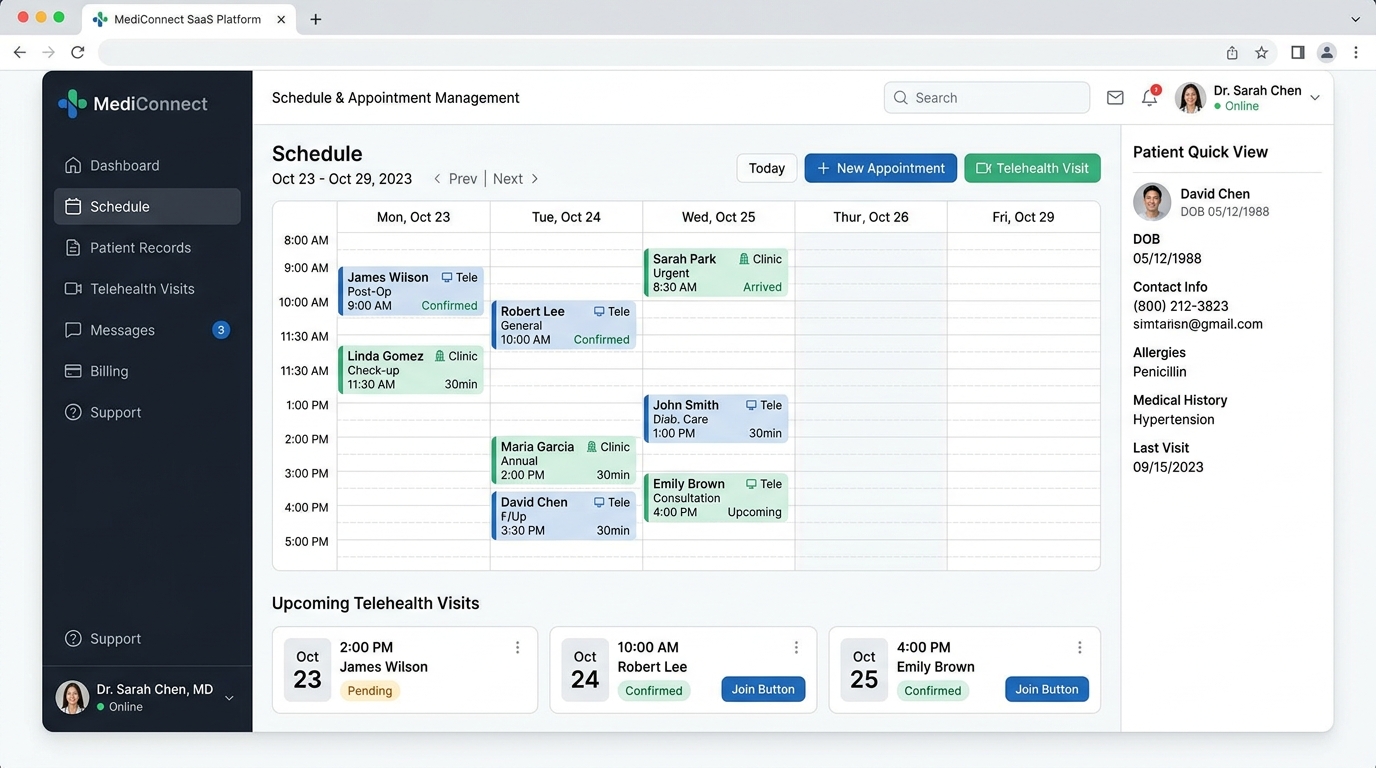The width and height of the screenshot is (1376, 768).
Task: Open the upper Support sidebar item
Action: pos(147,412)
